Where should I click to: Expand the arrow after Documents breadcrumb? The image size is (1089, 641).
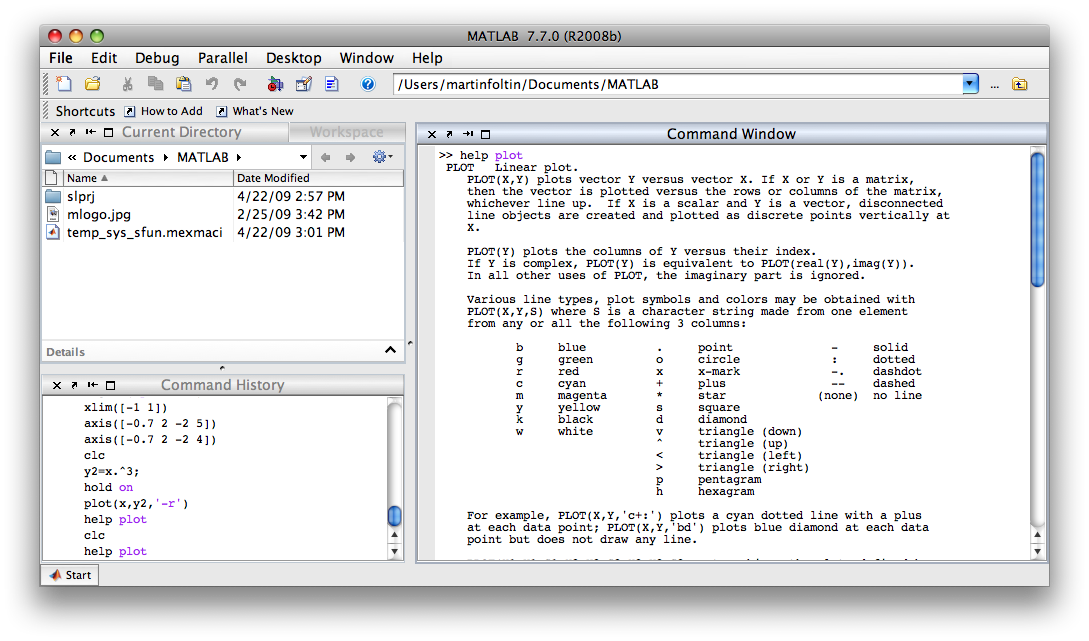point(165,158)
